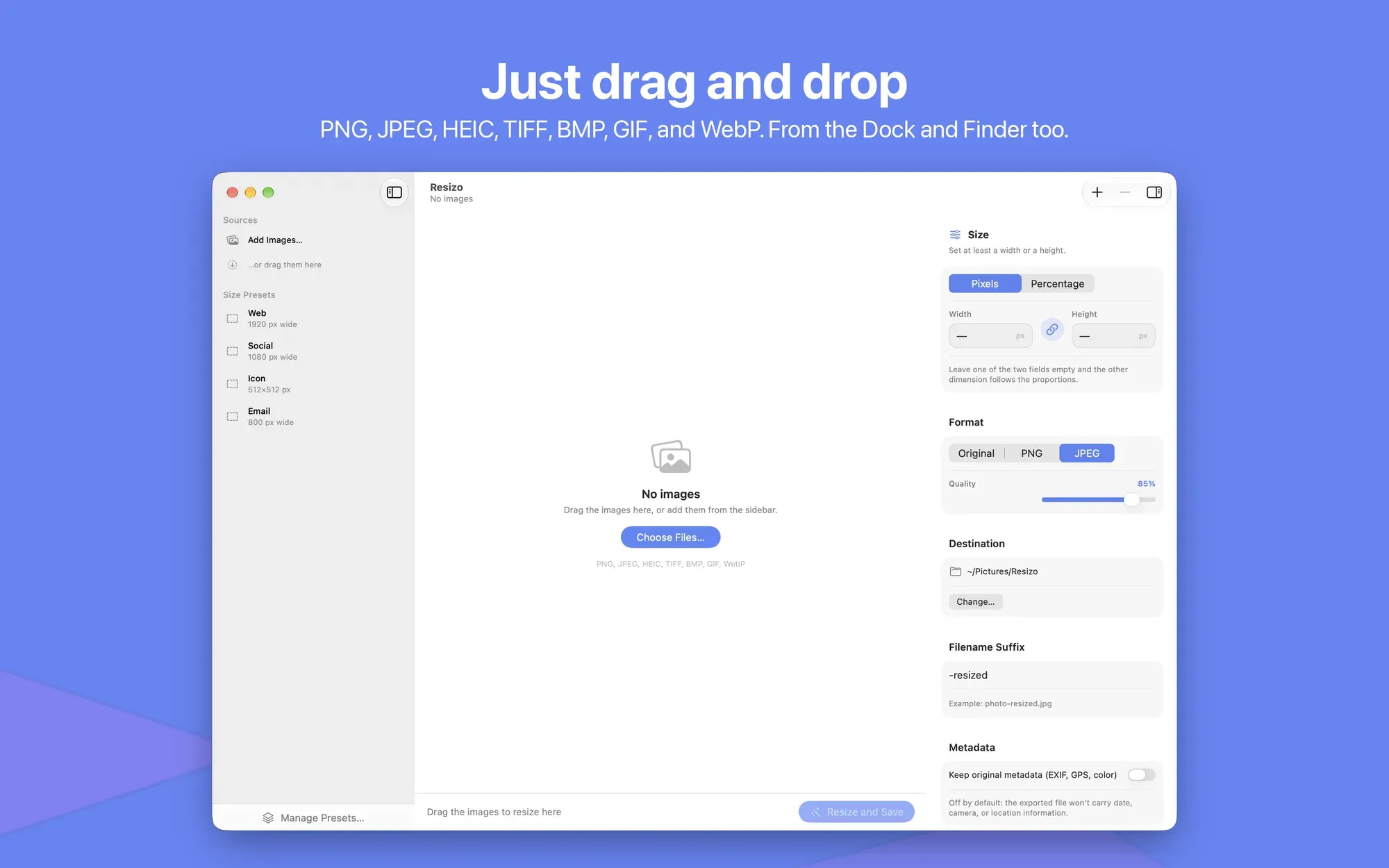
Task: Select PNG output format
Action: tap(1031, 453)
